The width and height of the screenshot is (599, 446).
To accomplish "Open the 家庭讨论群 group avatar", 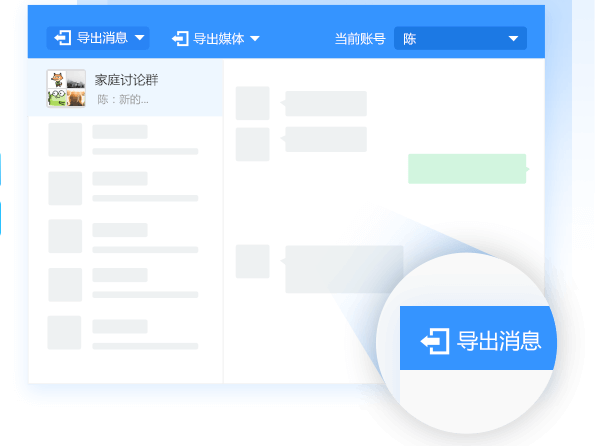I will (66, 88).
